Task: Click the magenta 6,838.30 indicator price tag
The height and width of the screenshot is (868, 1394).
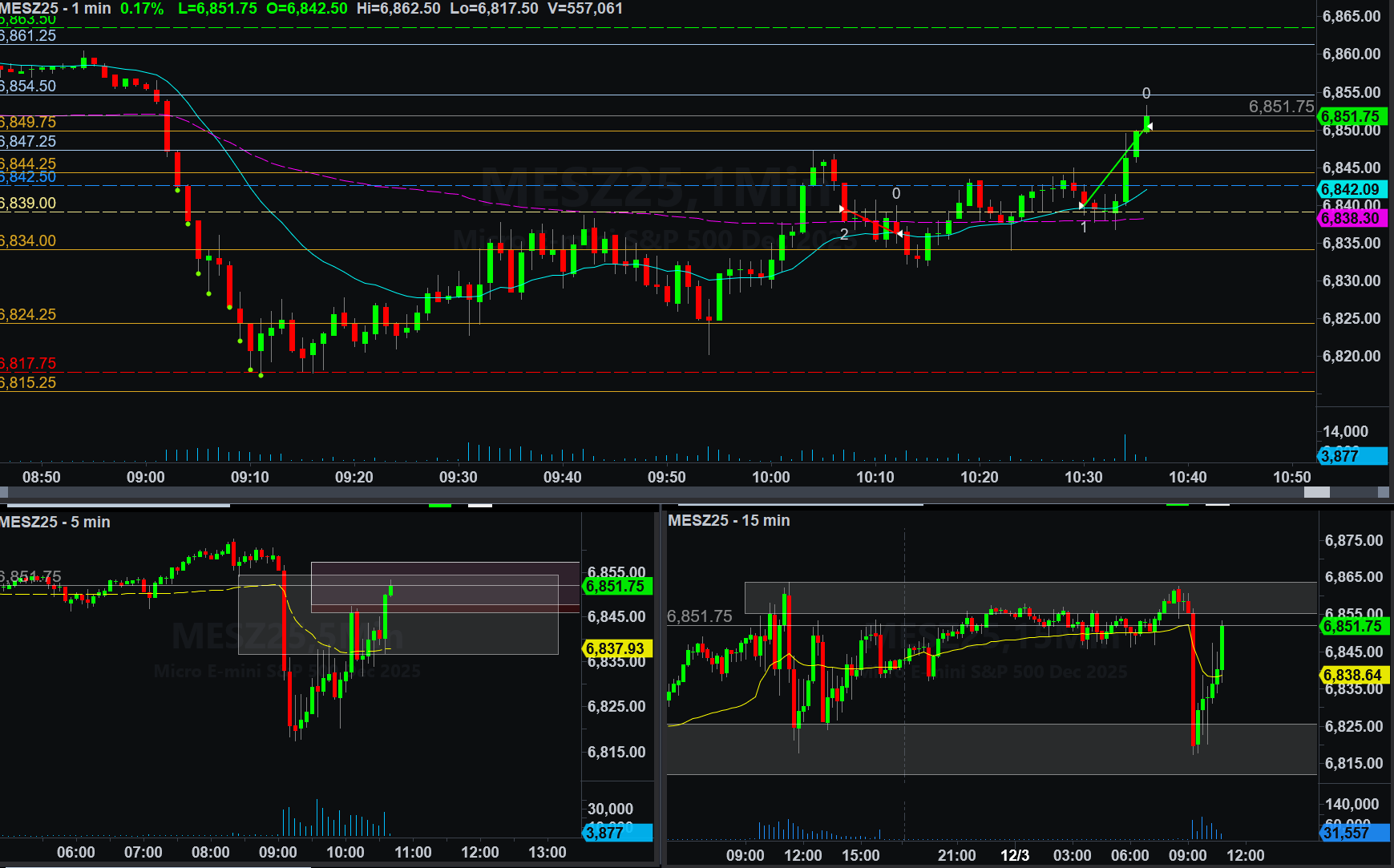Action: pos(1352,218)
